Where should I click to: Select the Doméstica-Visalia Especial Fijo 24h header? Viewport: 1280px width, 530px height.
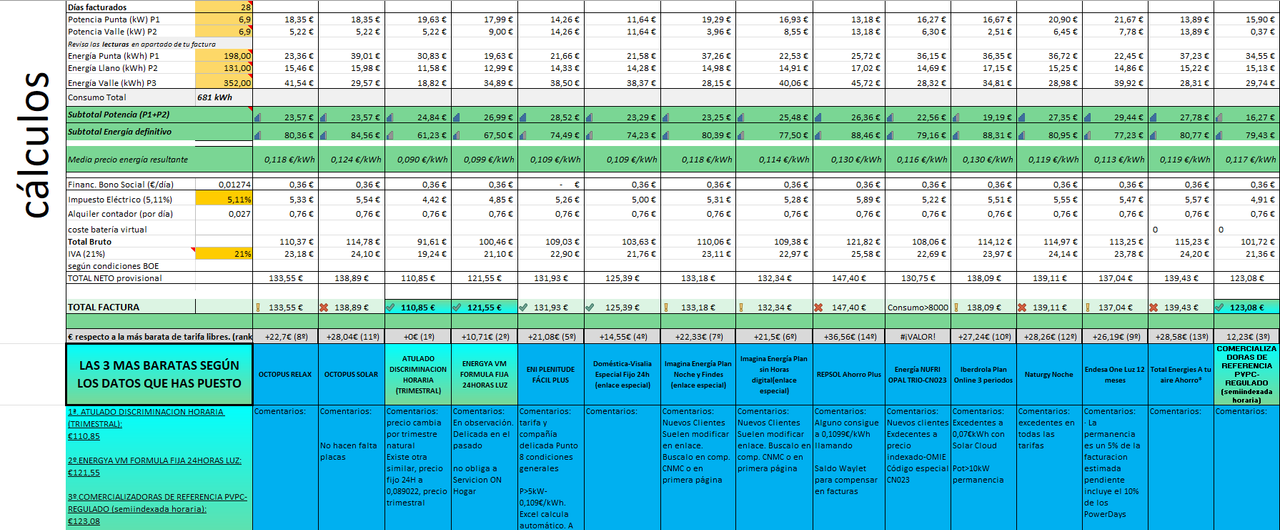[x=622, y=375]
